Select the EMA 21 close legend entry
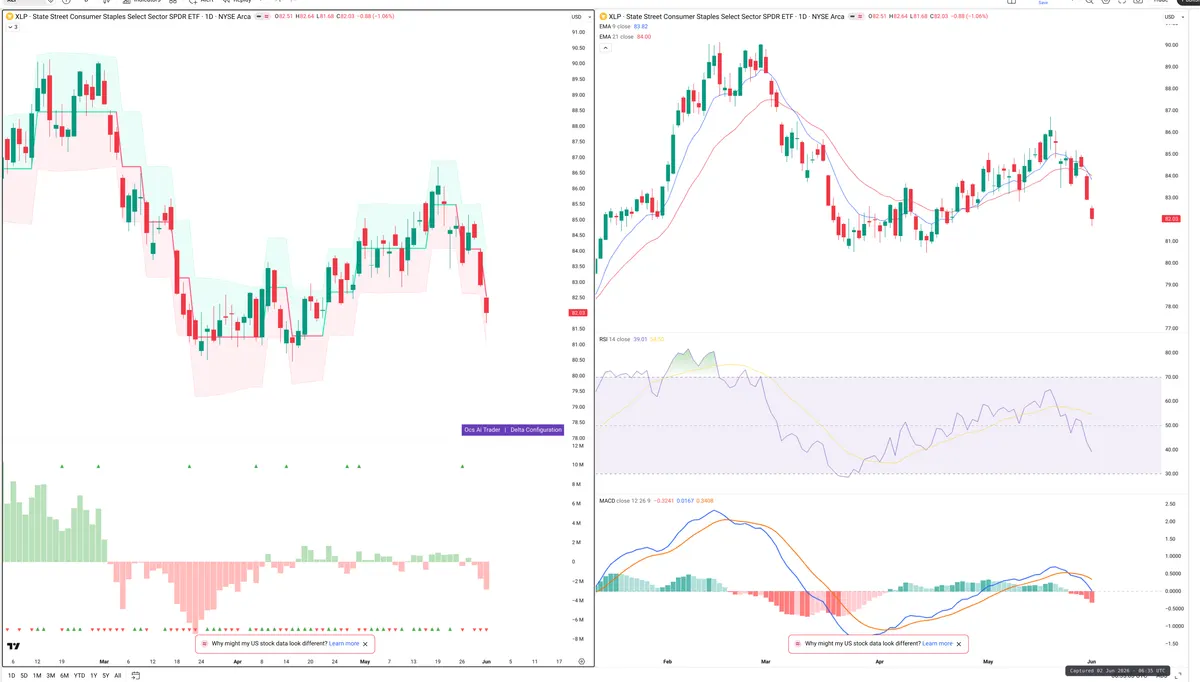This screenshot has width=1200, height=682. tap(616, 37)
